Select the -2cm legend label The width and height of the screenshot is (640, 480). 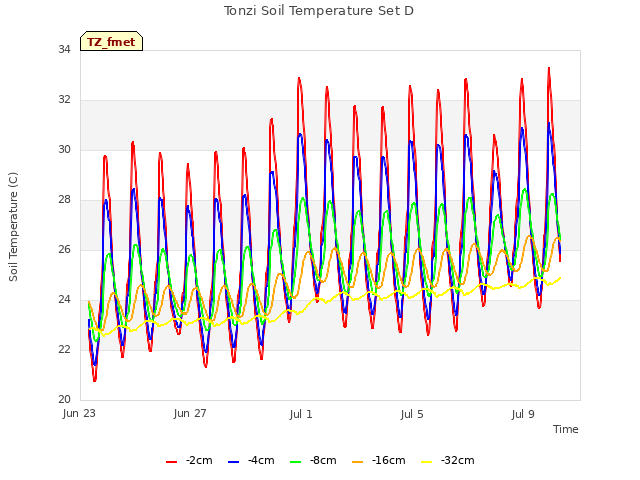(x=199, y=460)
